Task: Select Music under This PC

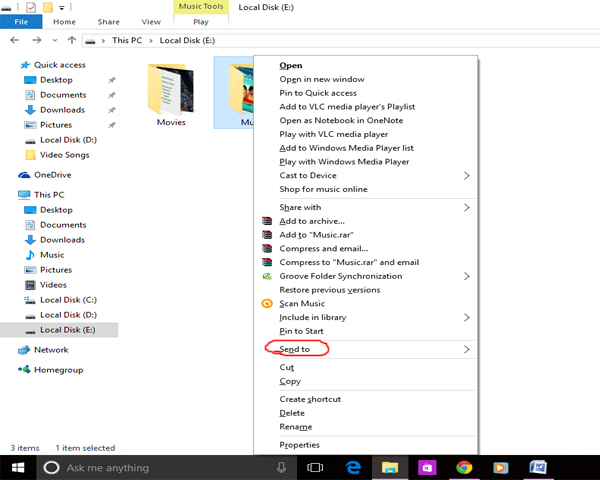Action: (x=52, y=255)
